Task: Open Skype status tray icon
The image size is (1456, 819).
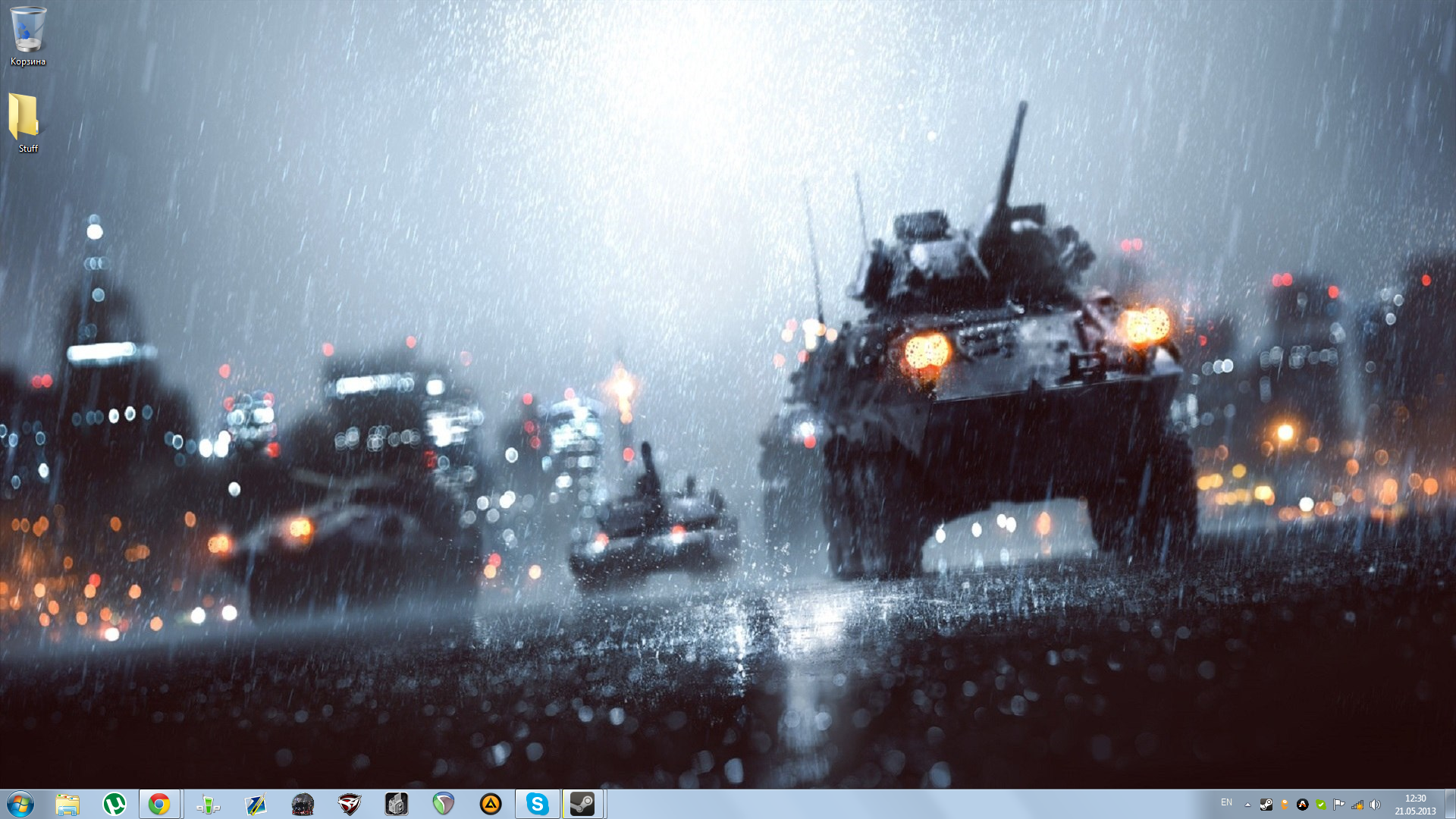Action: [1320, 805]
